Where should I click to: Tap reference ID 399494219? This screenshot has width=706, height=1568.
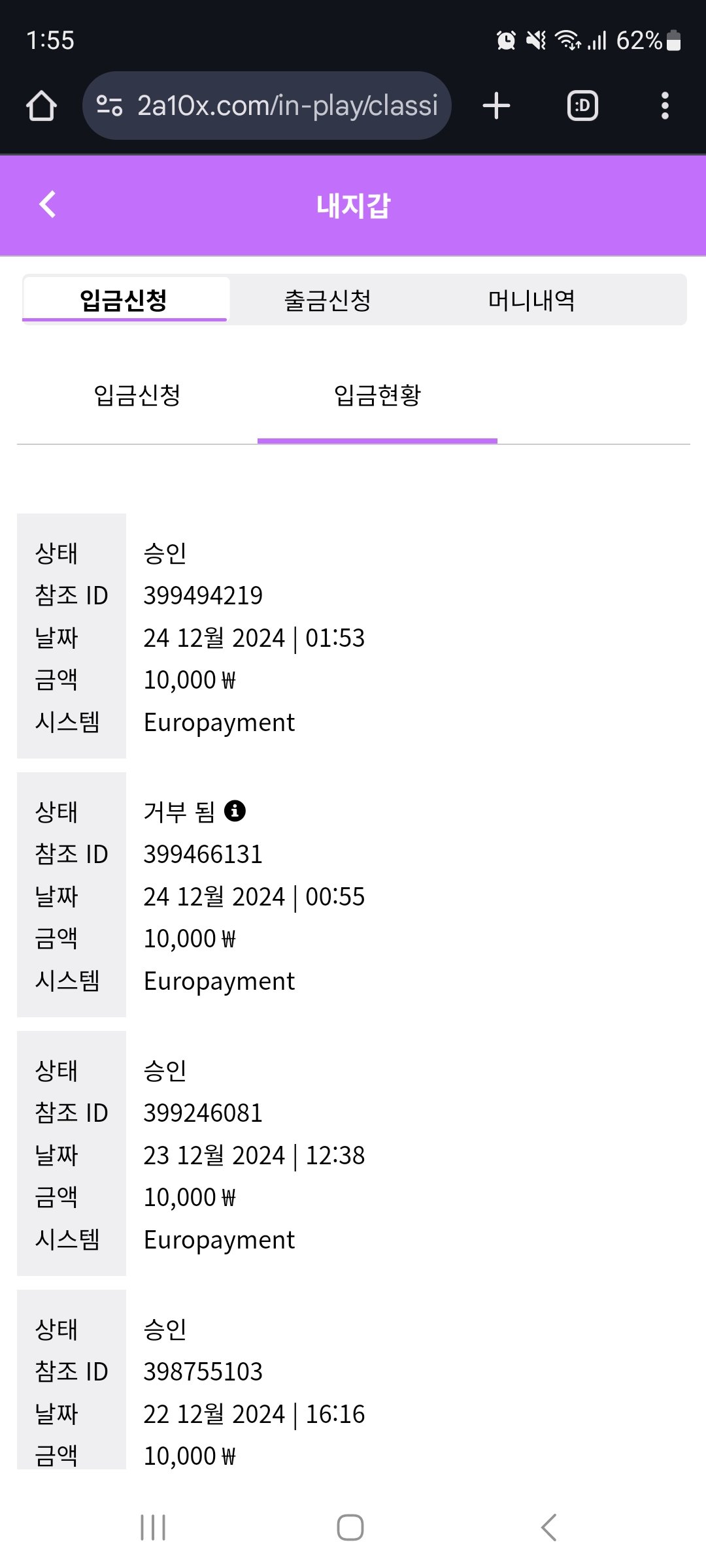click(x=203, y=595)
